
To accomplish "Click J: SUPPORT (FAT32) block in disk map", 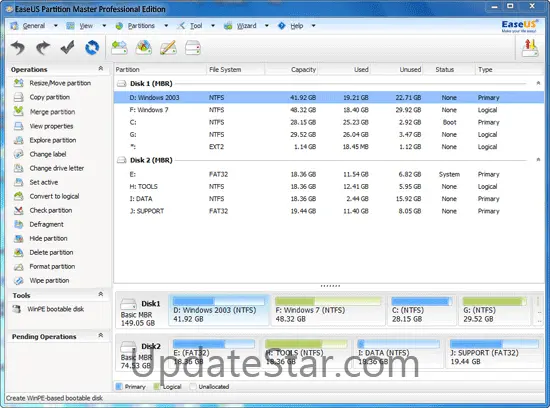I will pyautogui.click(x=494, y=353).
